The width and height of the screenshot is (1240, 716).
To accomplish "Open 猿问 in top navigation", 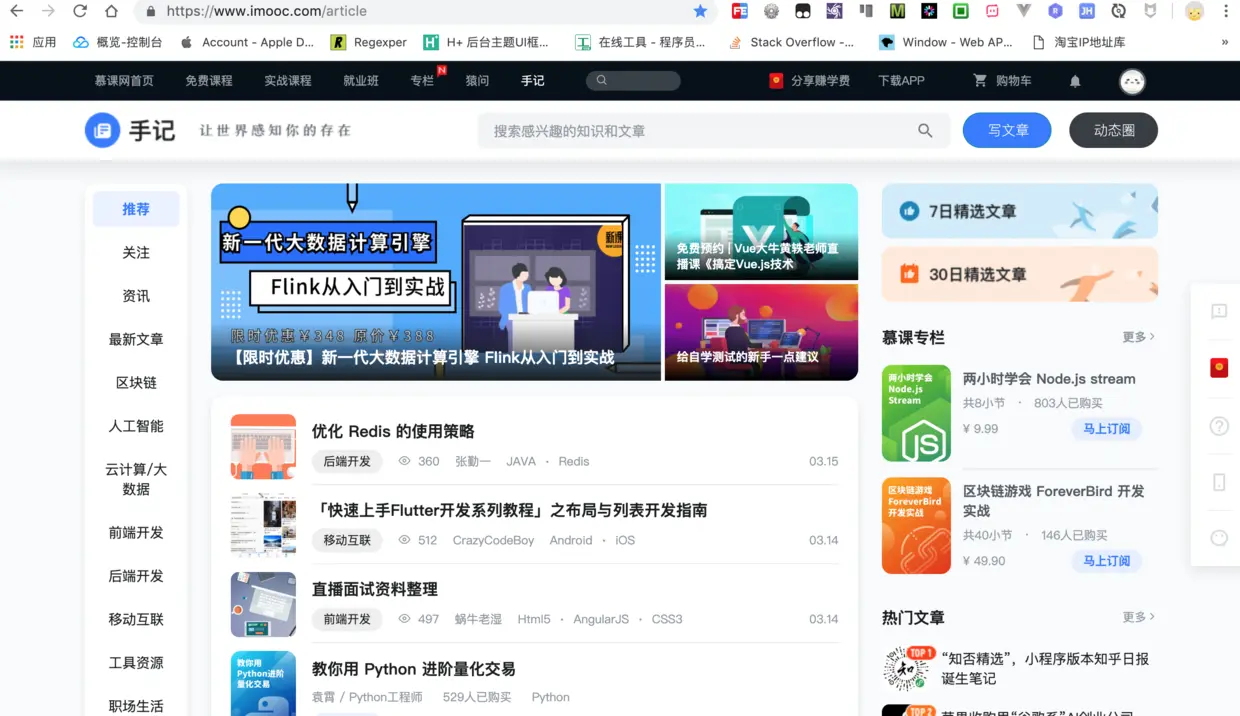I will pos(477,81).
